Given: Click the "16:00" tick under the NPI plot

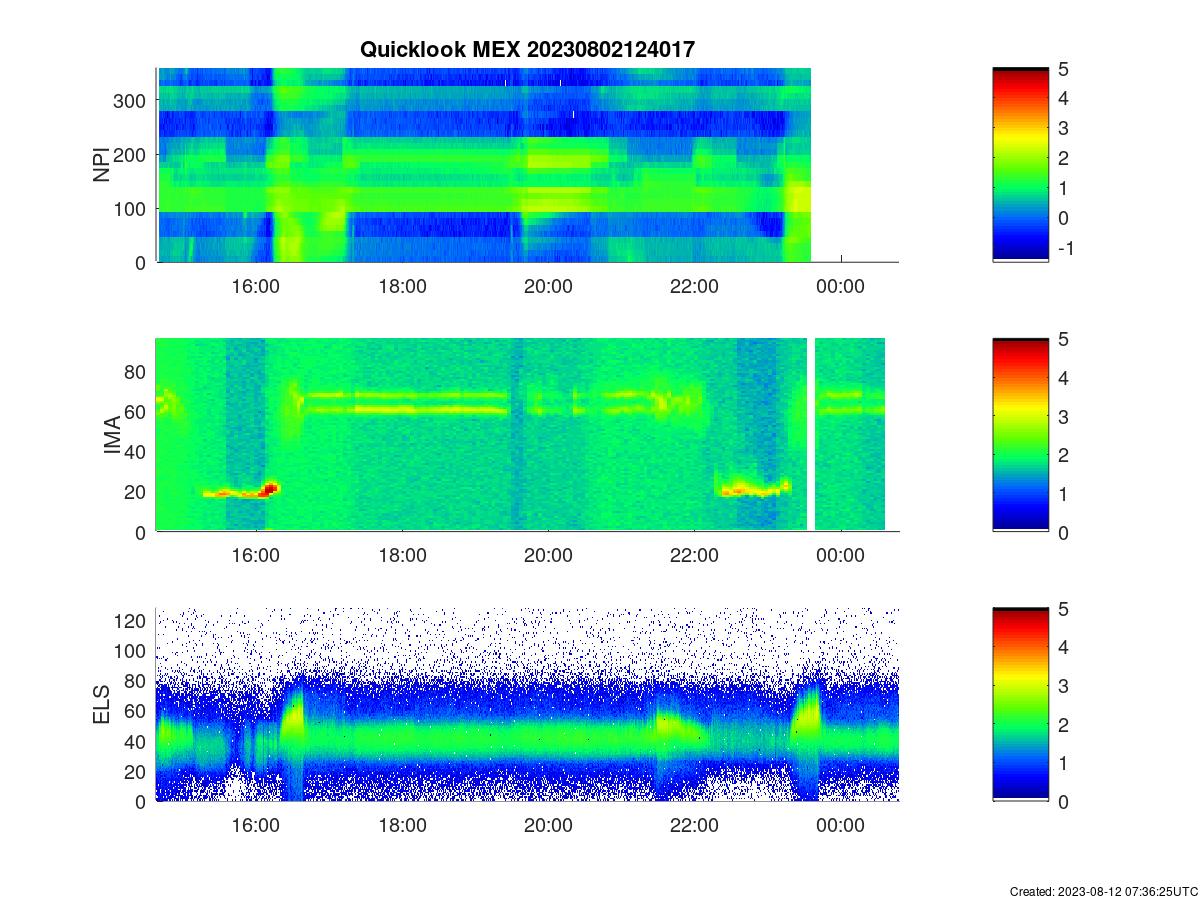Looking at the screenshot, I should [x=256, y=285].
